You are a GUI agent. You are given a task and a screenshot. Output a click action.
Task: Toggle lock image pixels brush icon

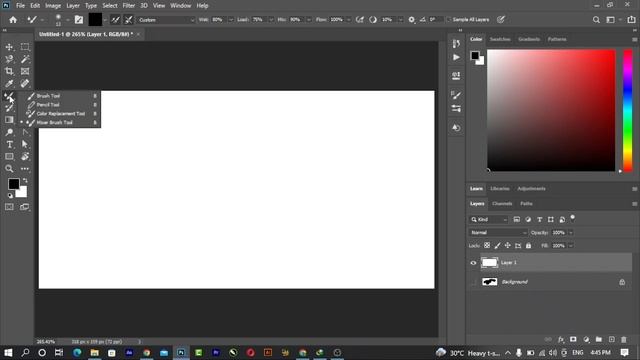(x=497, y=246)
